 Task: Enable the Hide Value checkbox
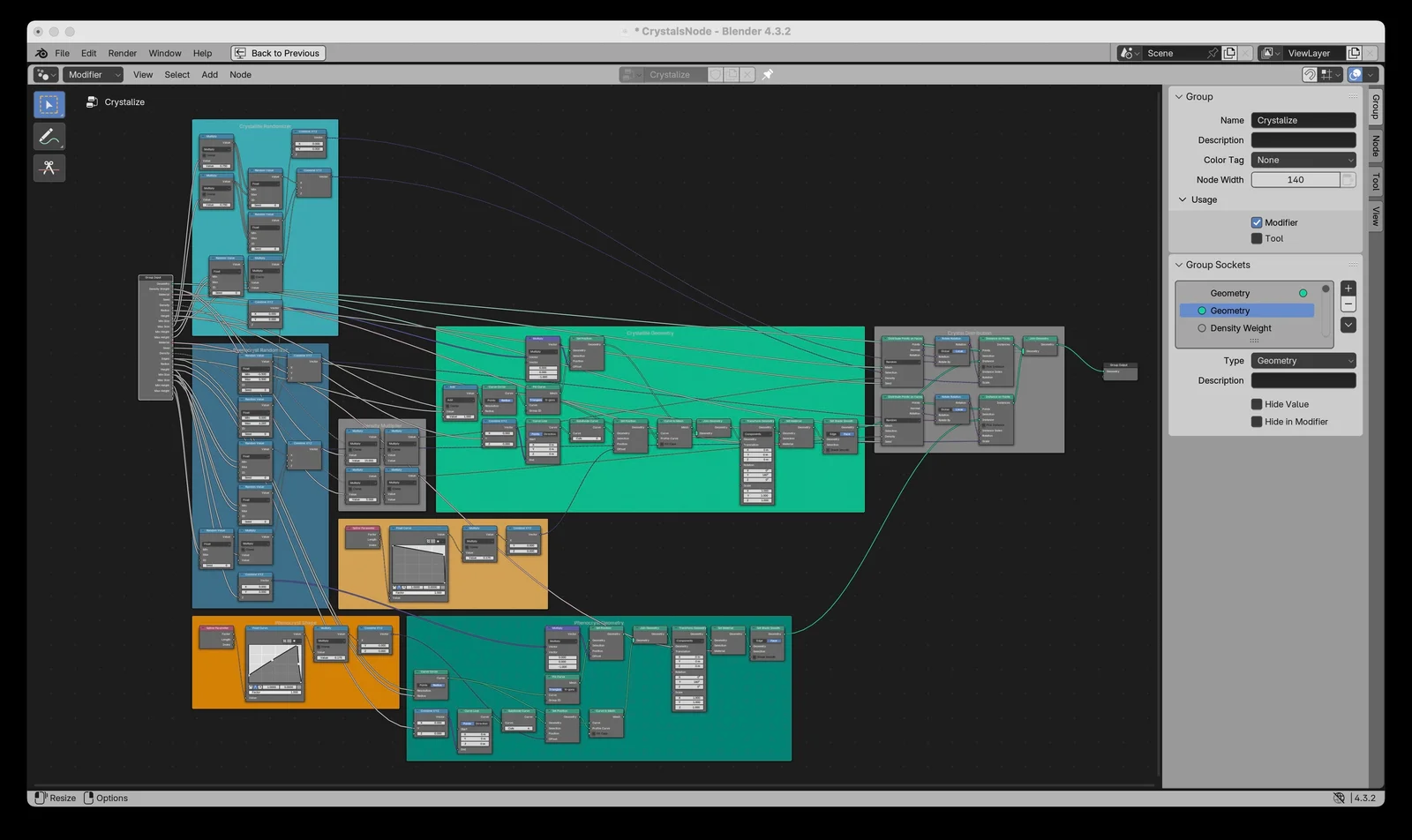tap(1257, 403)
